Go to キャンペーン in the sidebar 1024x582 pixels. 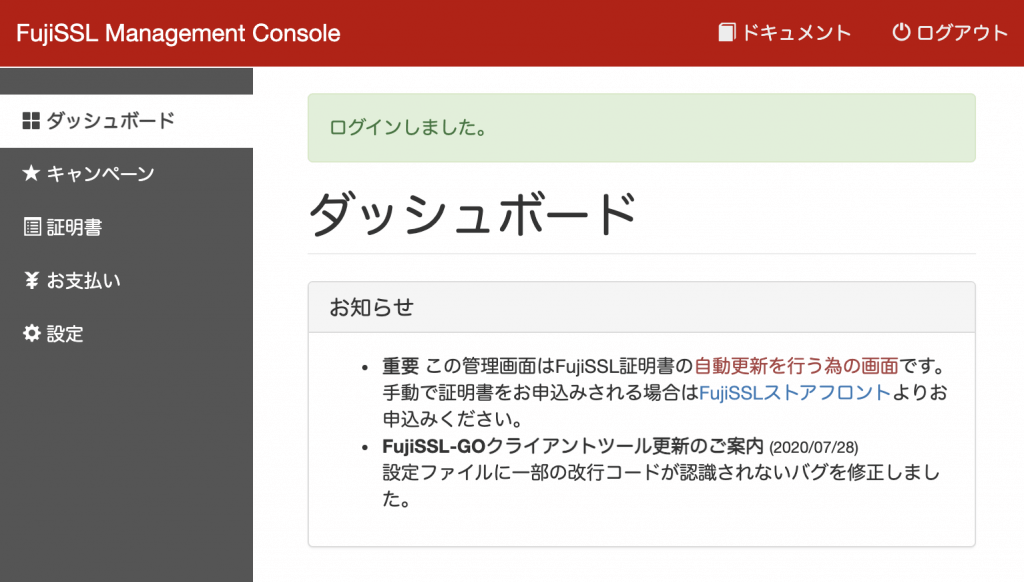[x=127, y=174]
